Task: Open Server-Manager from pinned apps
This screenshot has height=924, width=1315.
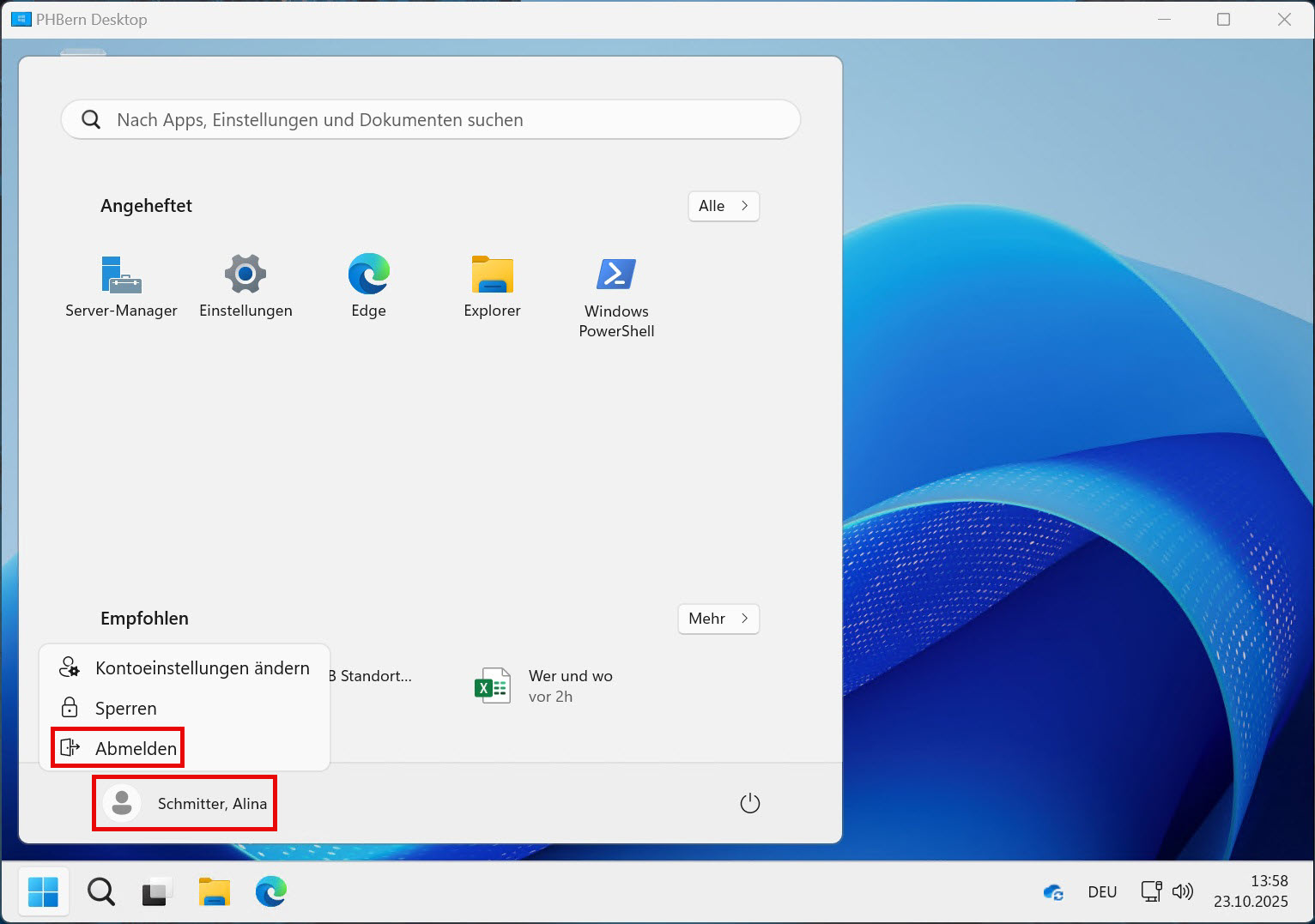Action: tap(121, 283)
